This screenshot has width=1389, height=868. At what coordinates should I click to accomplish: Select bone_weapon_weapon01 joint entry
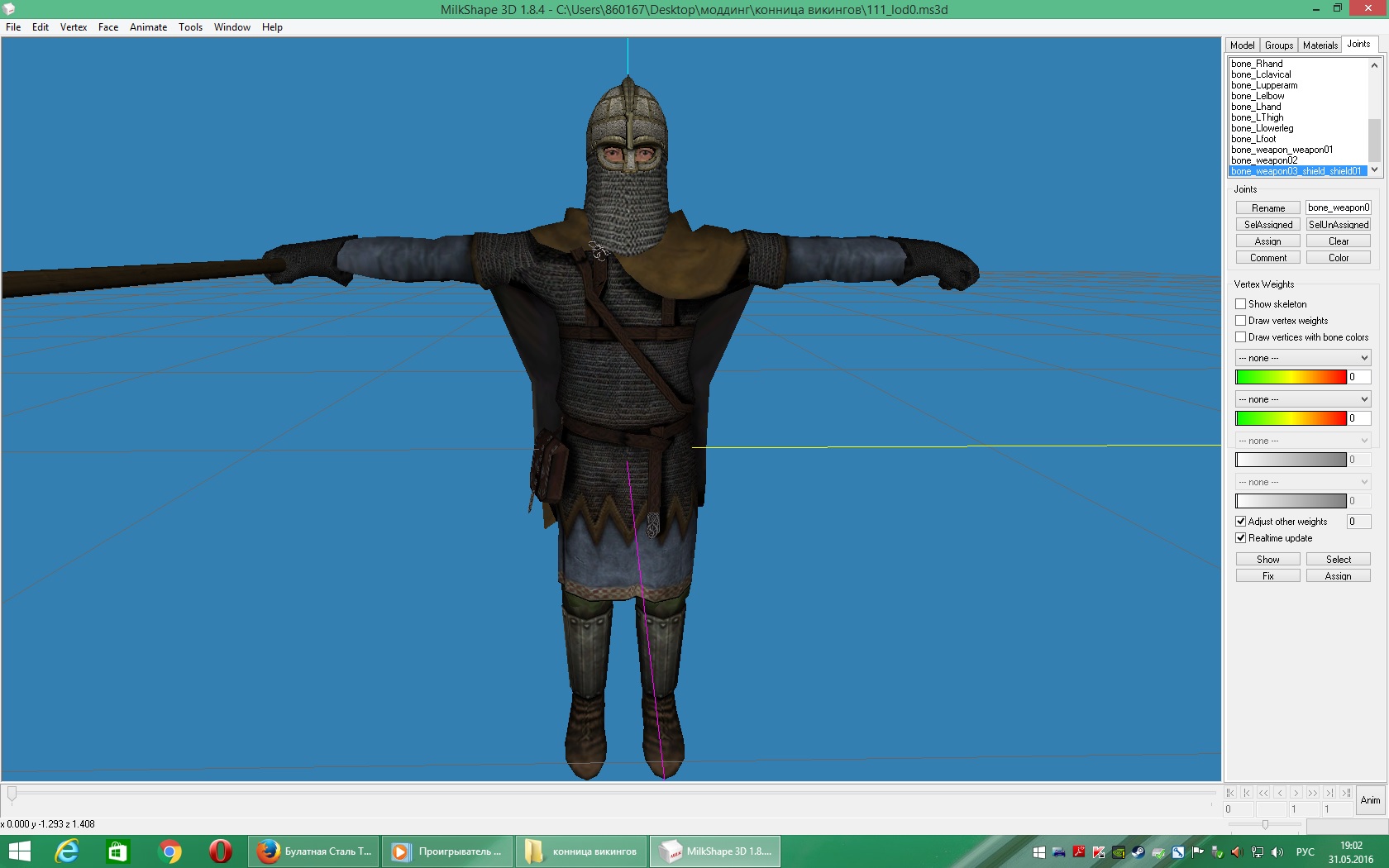(x=1298, y=150)
